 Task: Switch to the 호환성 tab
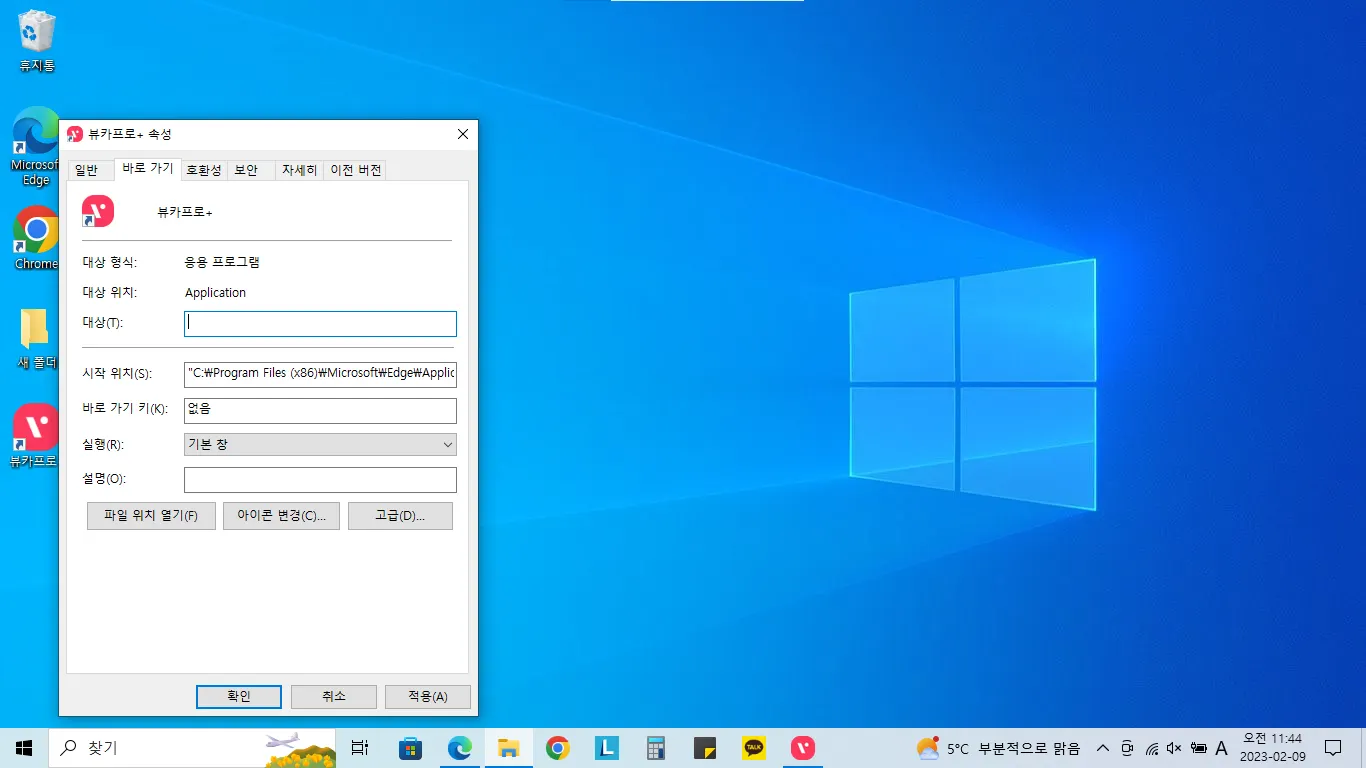coord(204,170)
